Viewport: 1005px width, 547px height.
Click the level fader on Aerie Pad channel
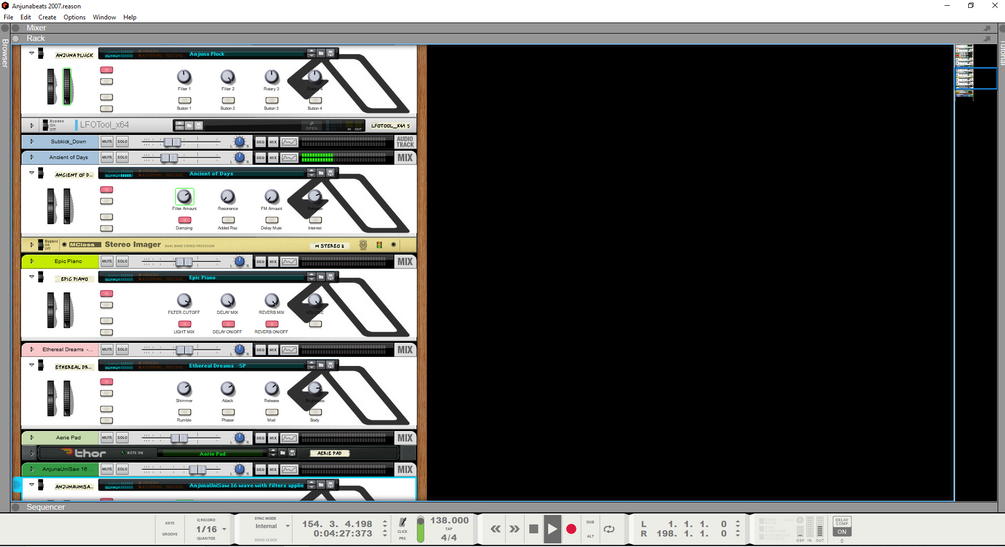pyautogui.click(x=179, y=438)
